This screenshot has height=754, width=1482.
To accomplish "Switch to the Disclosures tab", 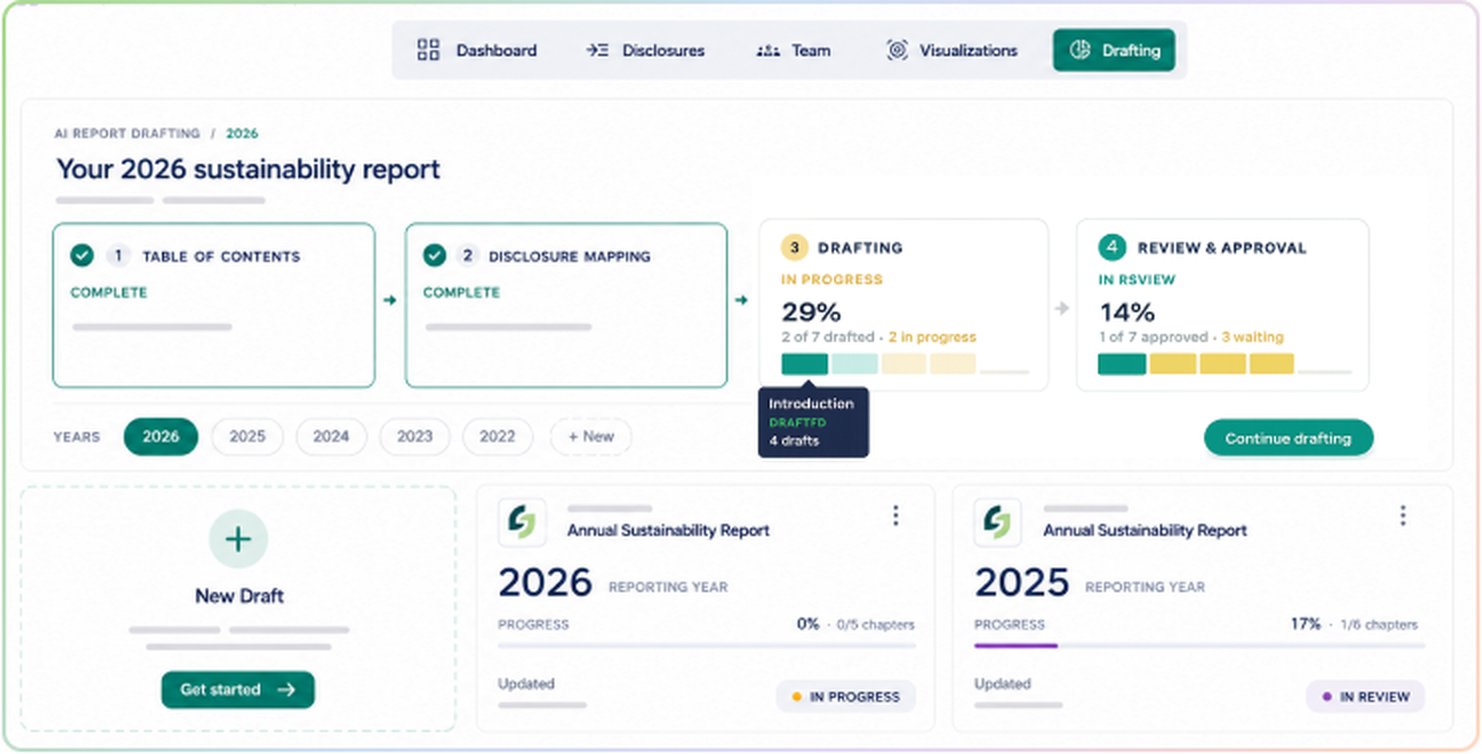I will pyautogui.click(x=645, y=50).
